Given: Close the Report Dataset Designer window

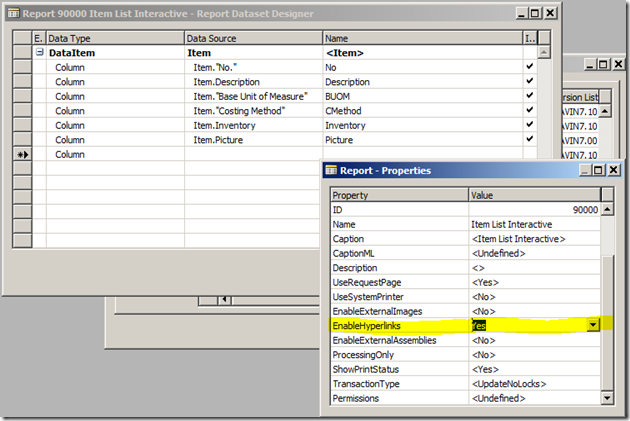Looking at the screenshot, I should [x=550, y=13].
